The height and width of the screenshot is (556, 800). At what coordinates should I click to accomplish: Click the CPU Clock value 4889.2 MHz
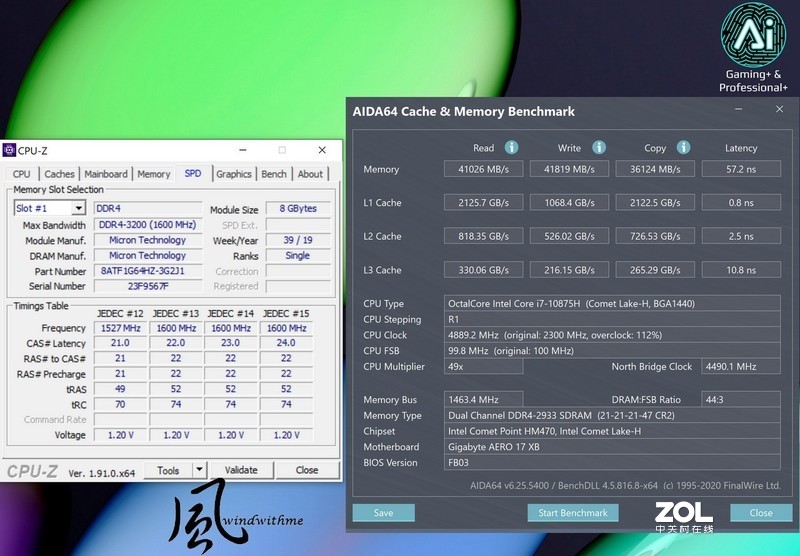(x=612, y=335)
